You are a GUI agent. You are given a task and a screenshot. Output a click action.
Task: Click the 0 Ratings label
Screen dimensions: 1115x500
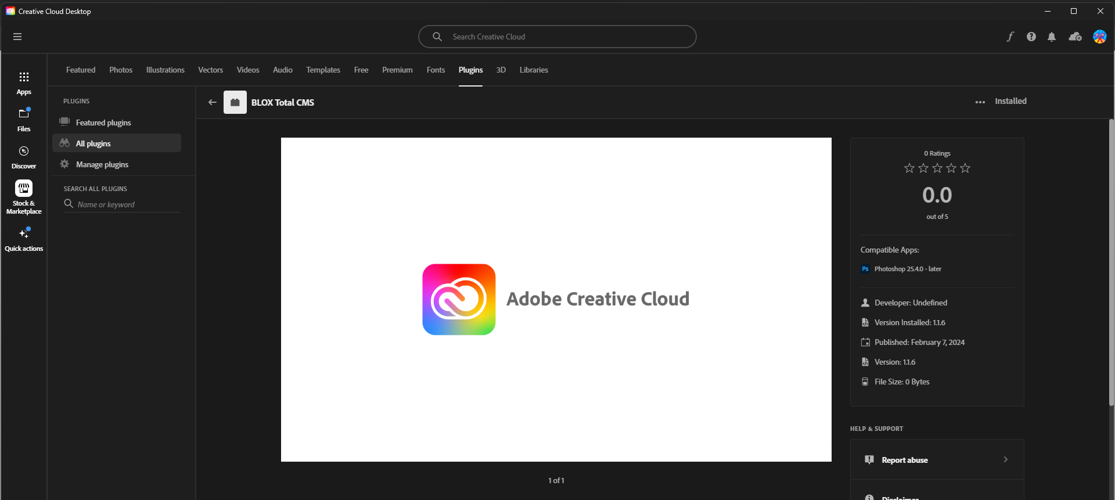[x=937, y=153]
